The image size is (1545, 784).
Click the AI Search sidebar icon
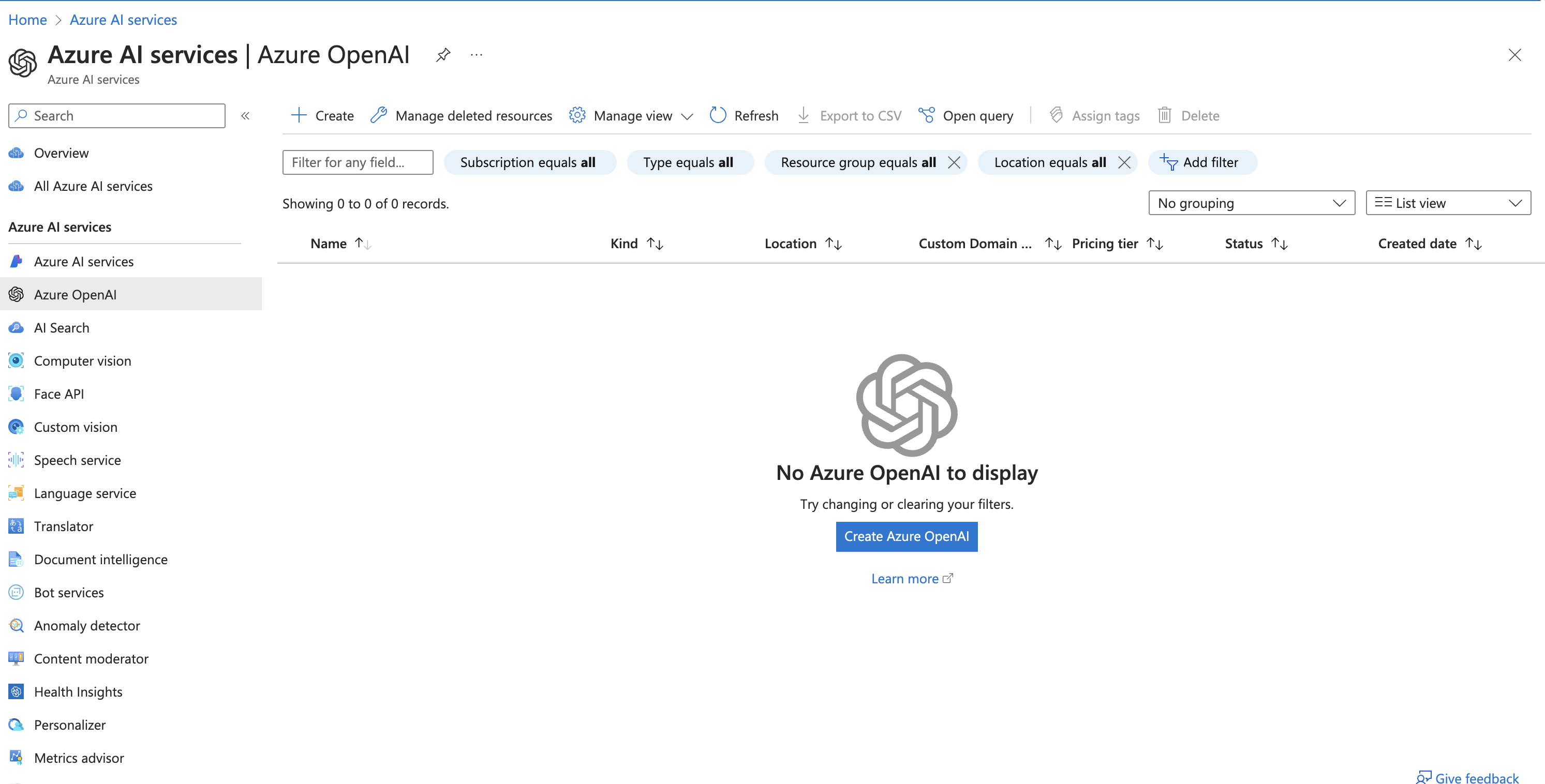pyautogui.click(x=16, y=327)
